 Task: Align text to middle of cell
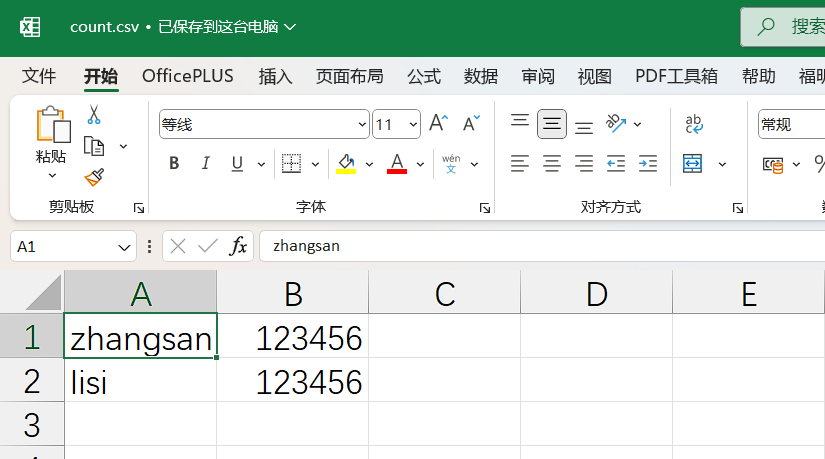pyautogui.click(x=552, y=124)
